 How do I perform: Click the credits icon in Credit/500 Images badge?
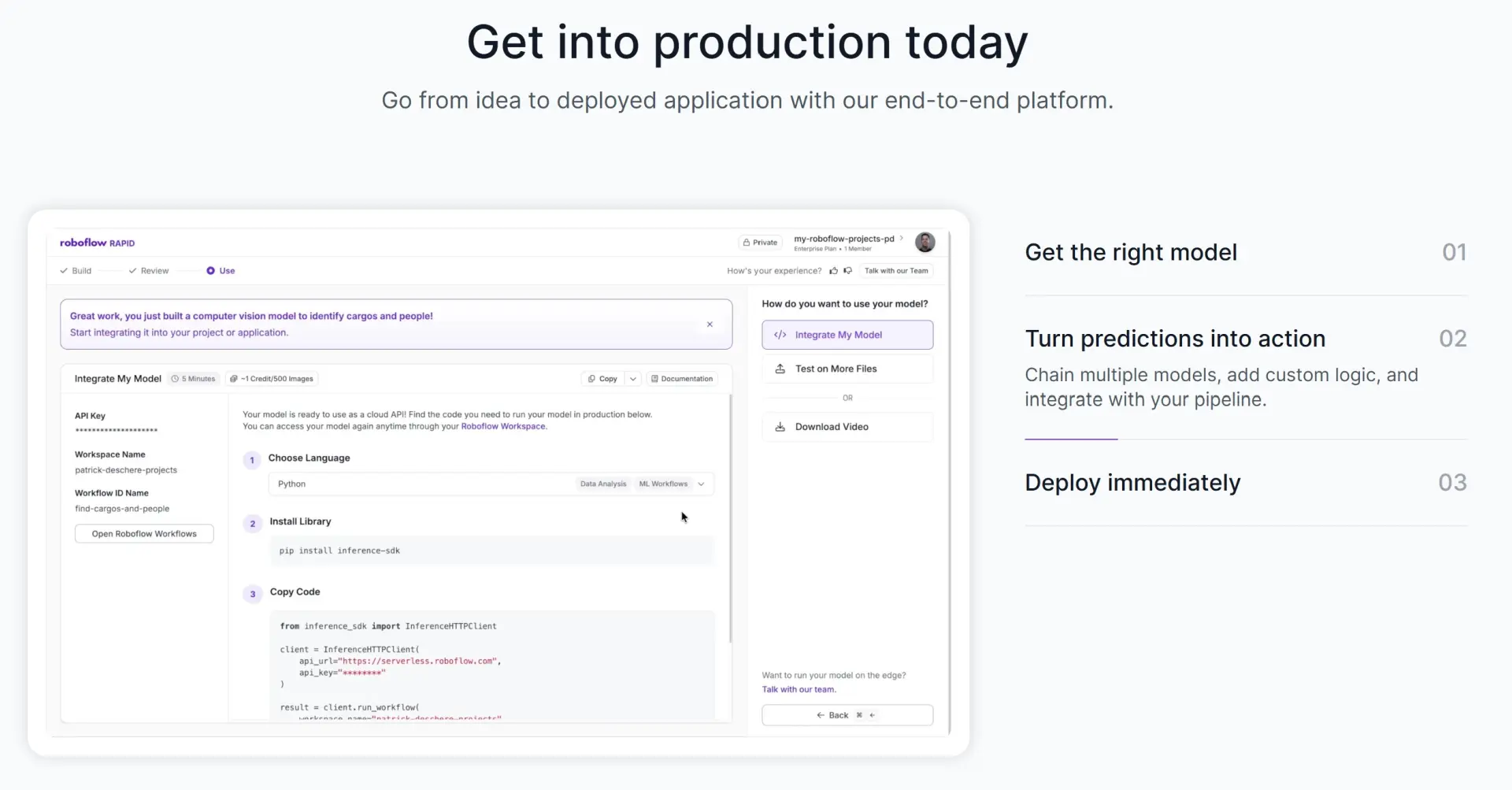(234, 379)
